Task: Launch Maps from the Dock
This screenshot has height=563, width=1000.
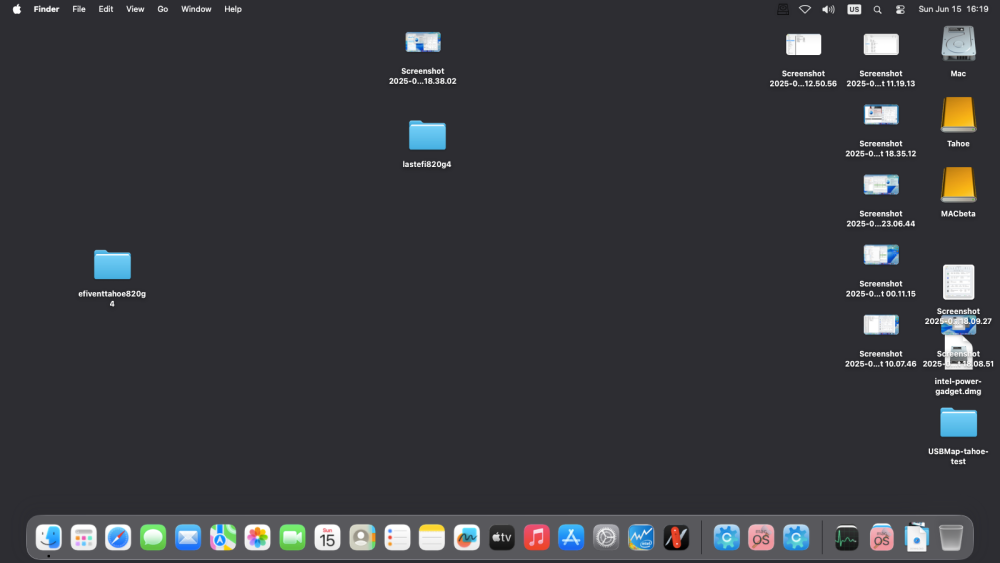Action: pos(223,537)
